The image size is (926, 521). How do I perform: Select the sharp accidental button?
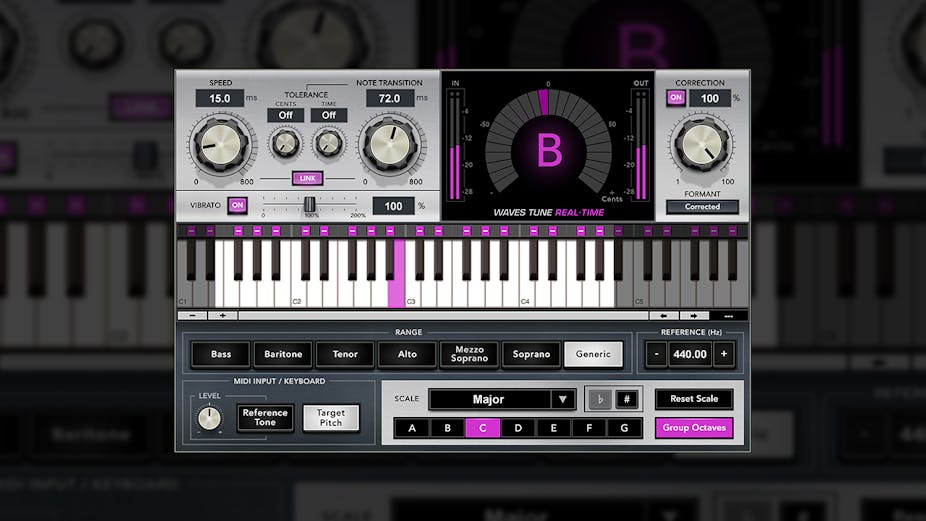[627, 399]
